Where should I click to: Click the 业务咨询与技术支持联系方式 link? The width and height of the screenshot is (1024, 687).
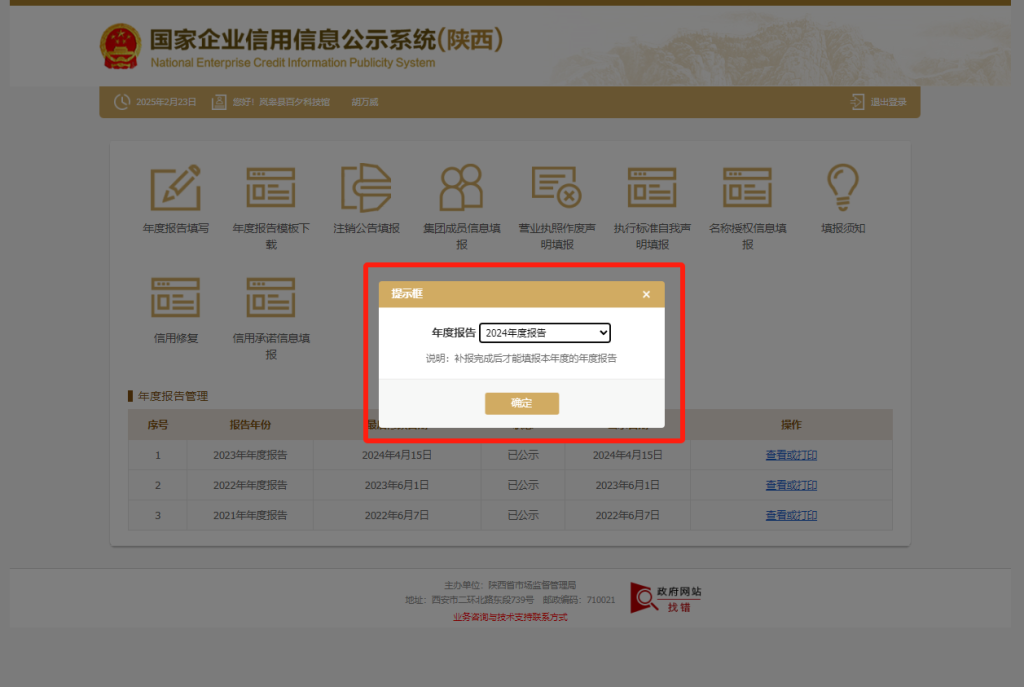pyautogui.click(x=510, y=617)
